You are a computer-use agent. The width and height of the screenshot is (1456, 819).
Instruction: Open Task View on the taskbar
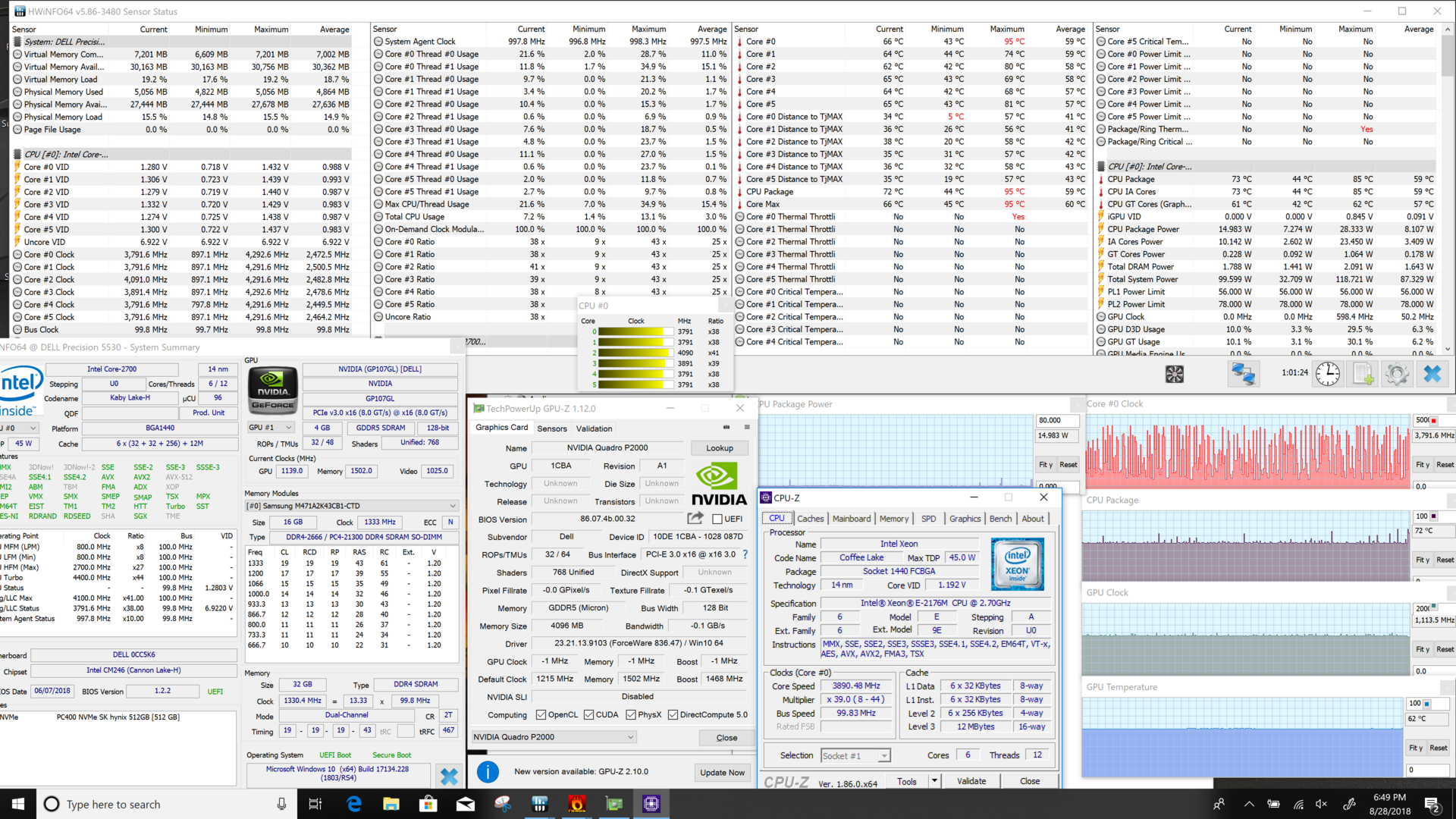315,804
